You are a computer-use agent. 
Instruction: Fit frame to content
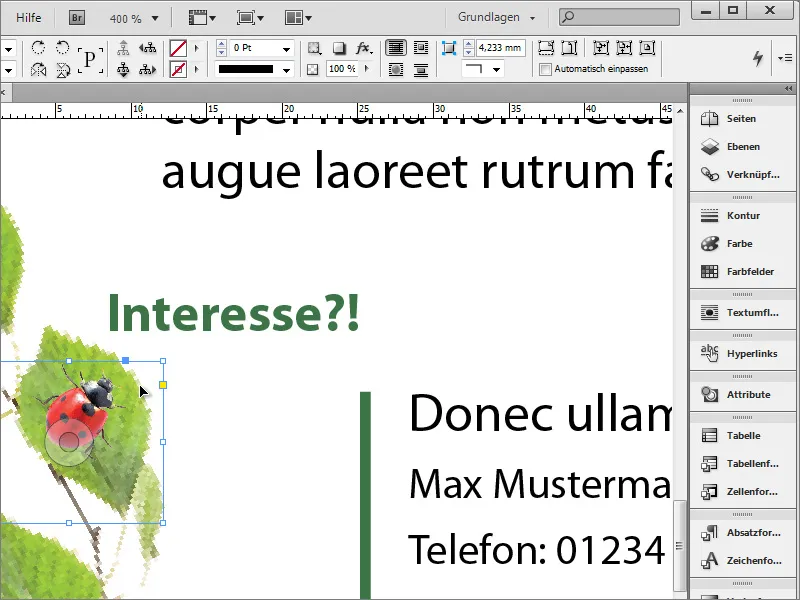click(x=624, y=48)
